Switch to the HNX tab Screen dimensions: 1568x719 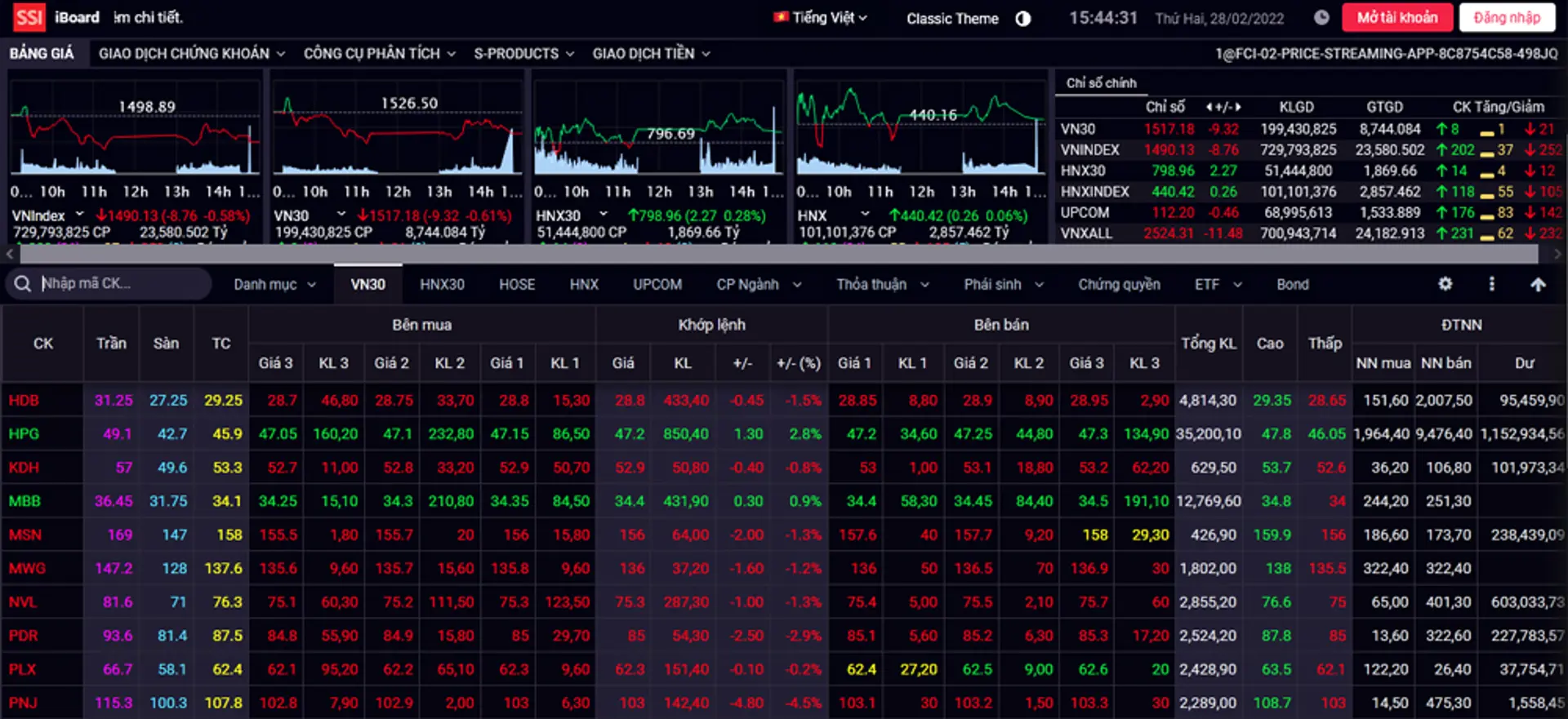[584, 285]
